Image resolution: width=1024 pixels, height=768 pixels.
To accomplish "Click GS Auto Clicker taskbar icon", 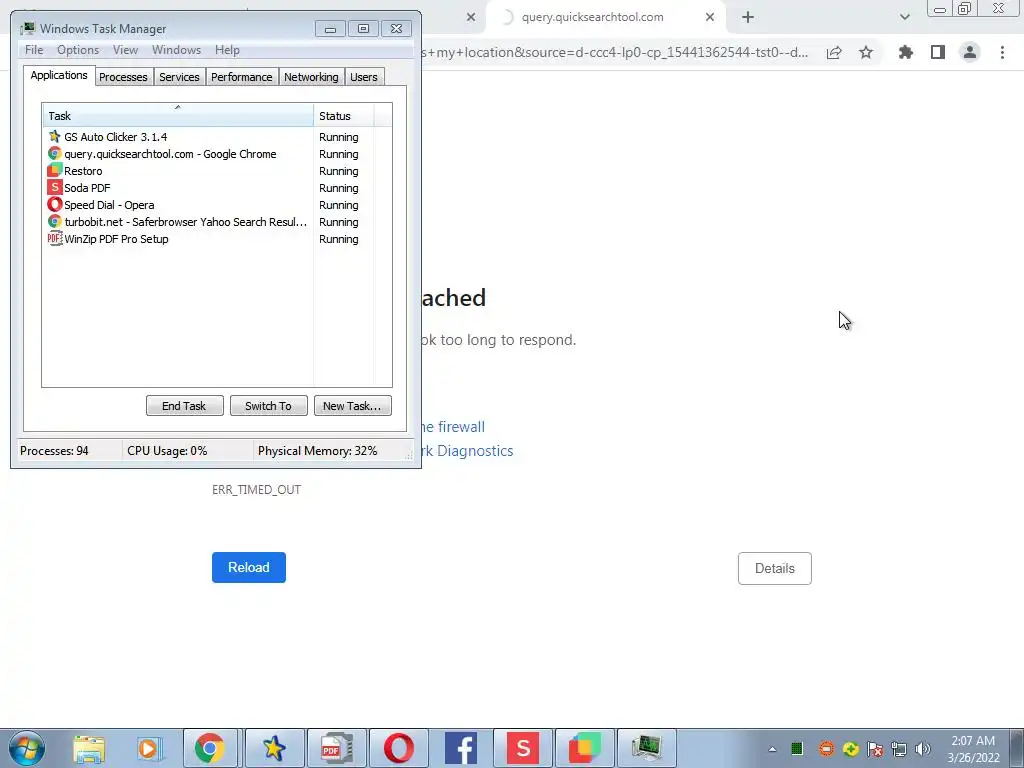I will (x=274, y=748).
